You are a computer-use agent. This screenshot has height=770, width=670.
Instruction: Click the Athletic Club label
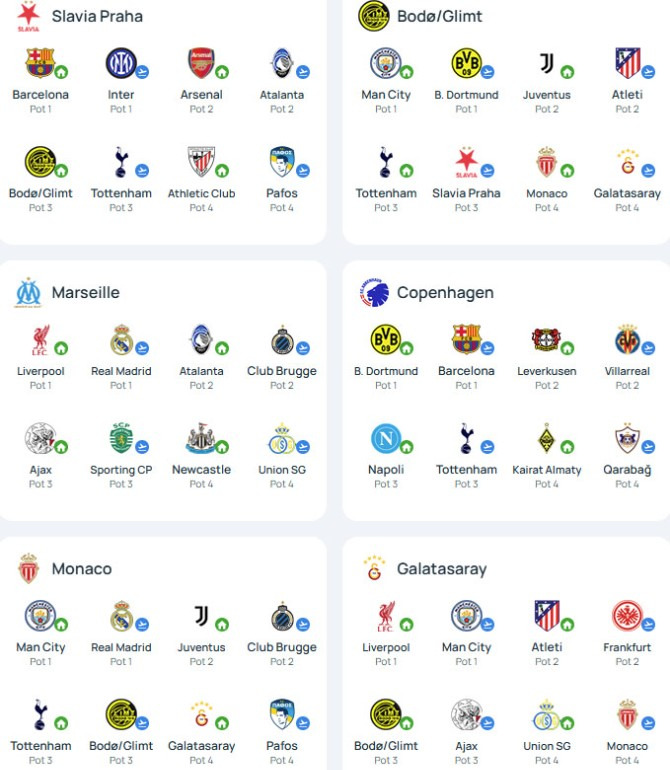(201, 193)
